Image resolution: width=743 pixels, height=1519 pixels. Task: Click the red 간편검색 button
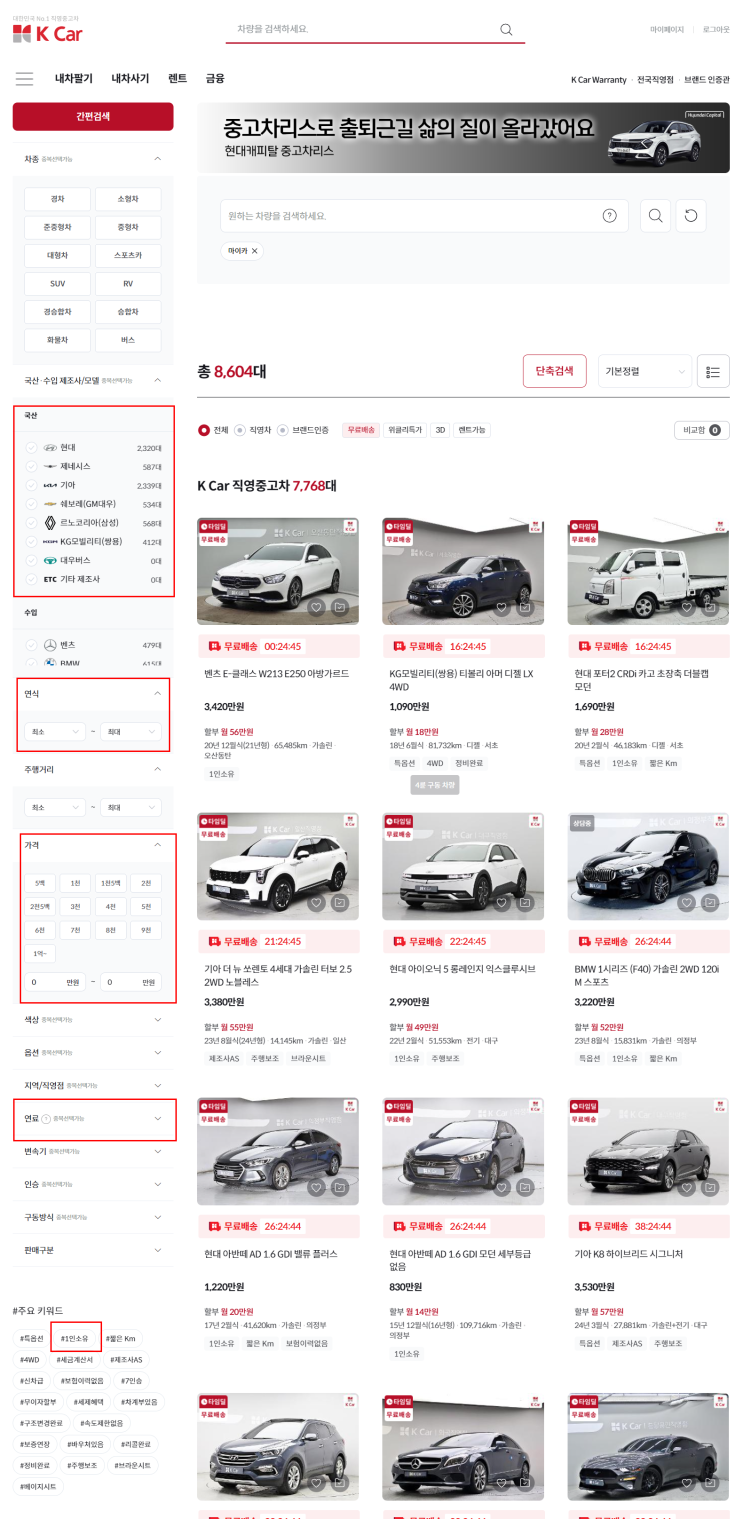pyautogui.click(x=93, y=116)
